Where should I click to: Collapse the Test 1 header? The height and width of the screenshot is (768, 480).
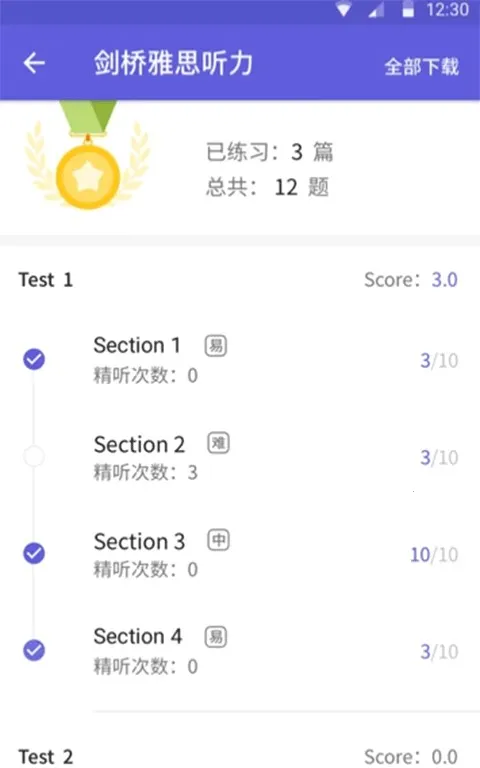point(240,280)
